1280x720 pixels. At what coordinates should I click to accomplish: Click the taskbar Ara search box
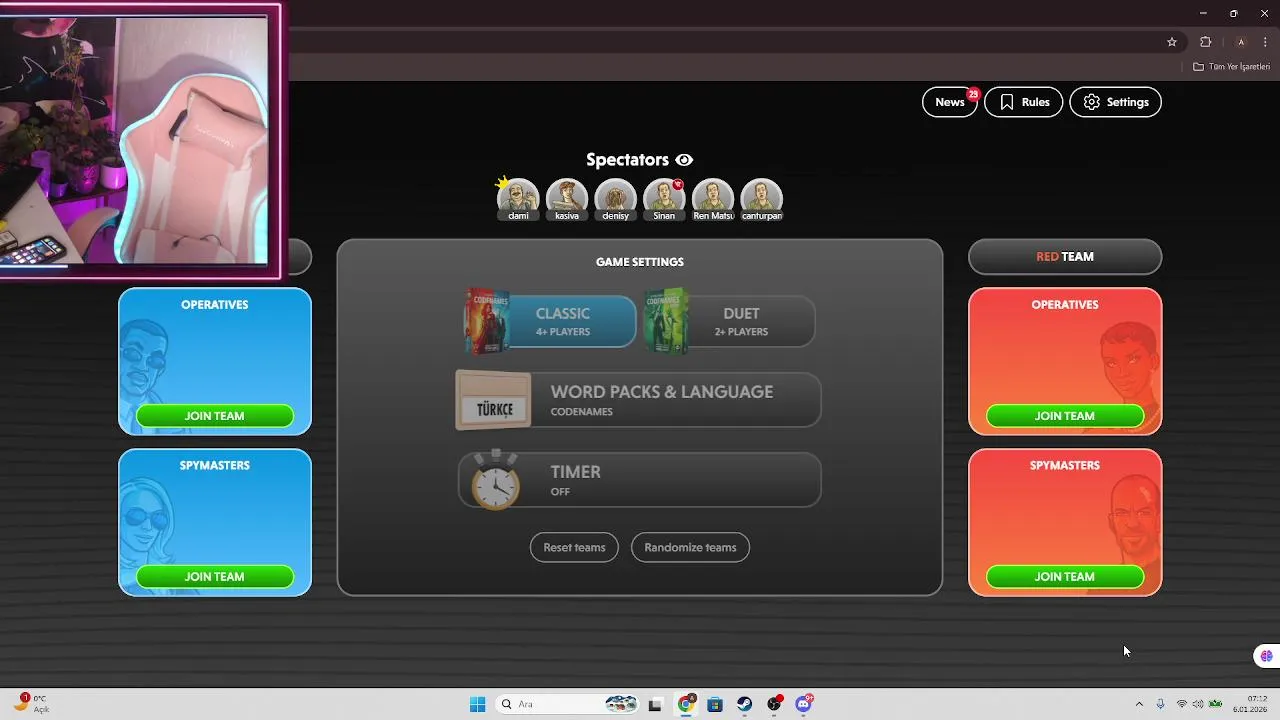(x=568, y=704)
